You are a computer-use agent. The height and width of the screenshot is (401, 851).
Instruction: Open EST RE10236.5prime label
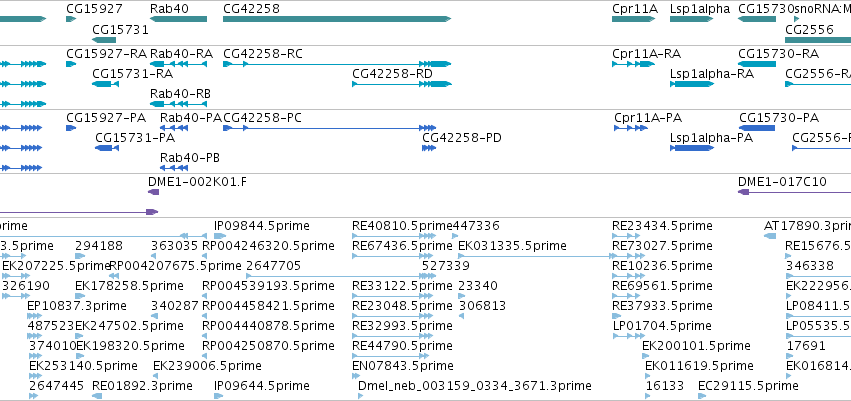tap(662, 266)
